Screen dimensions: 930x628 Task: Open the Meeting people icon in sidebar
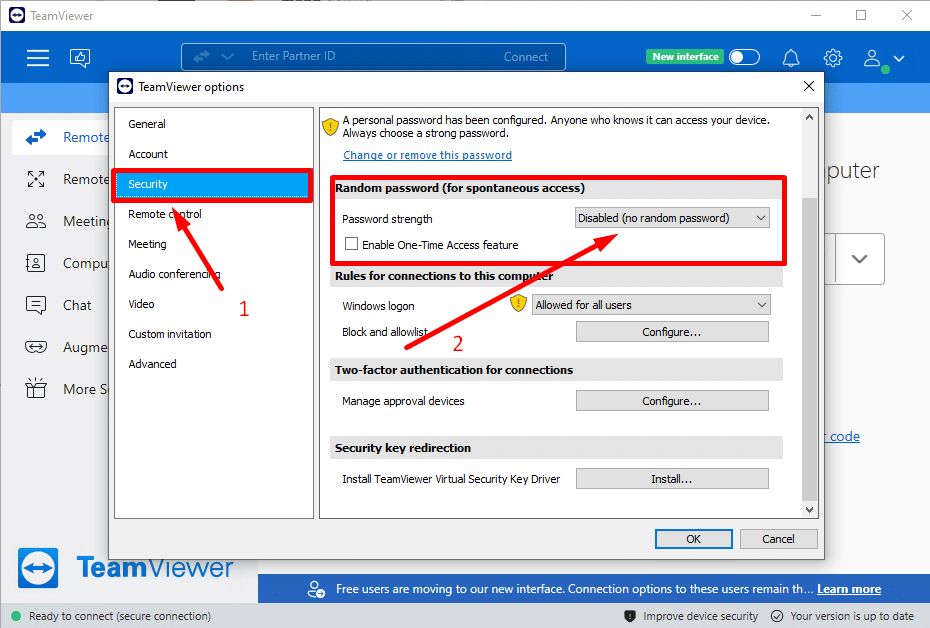click(x=36, y=221)
